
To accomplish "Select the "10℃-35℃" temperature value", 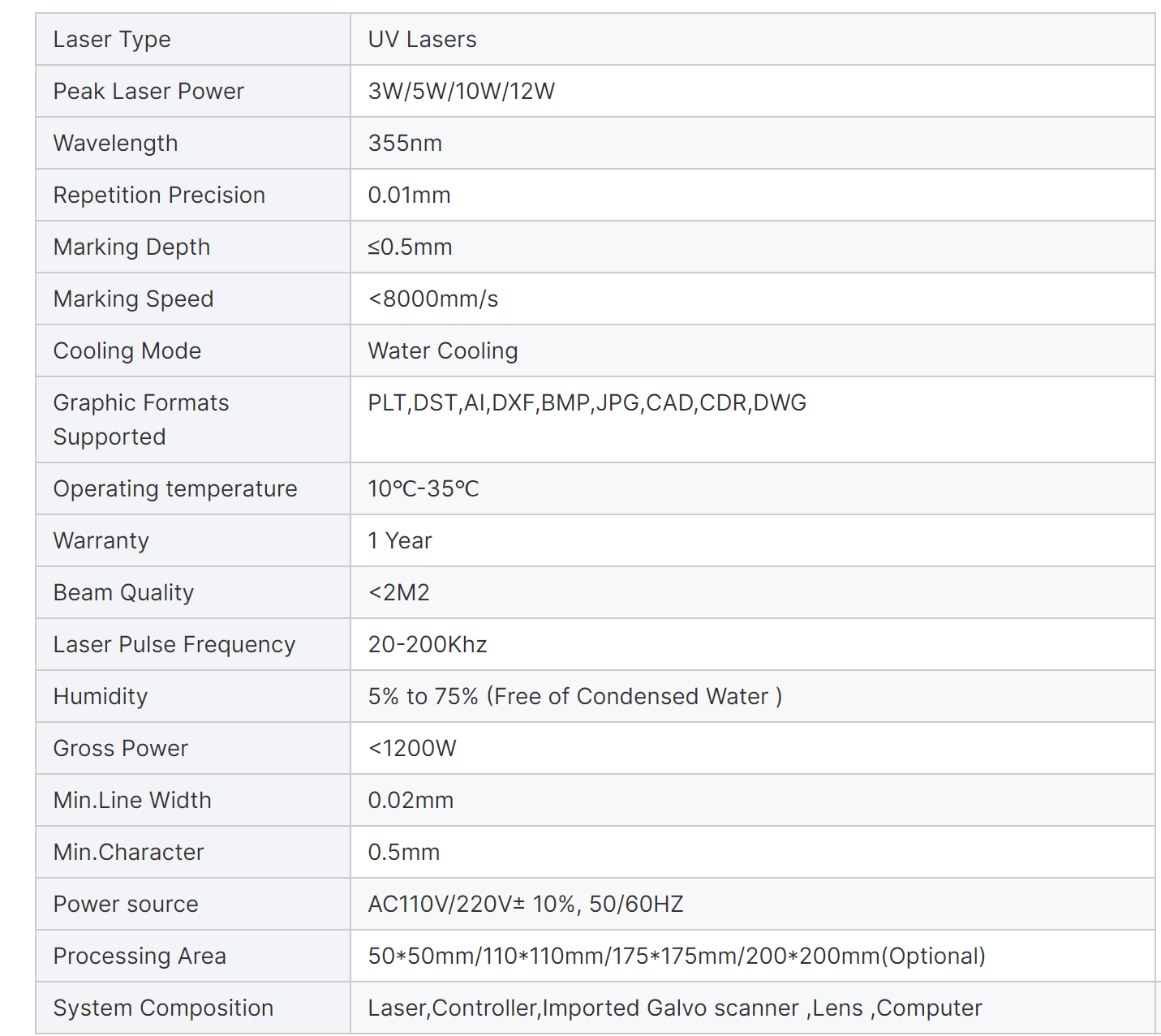I will tap(424, 489).
